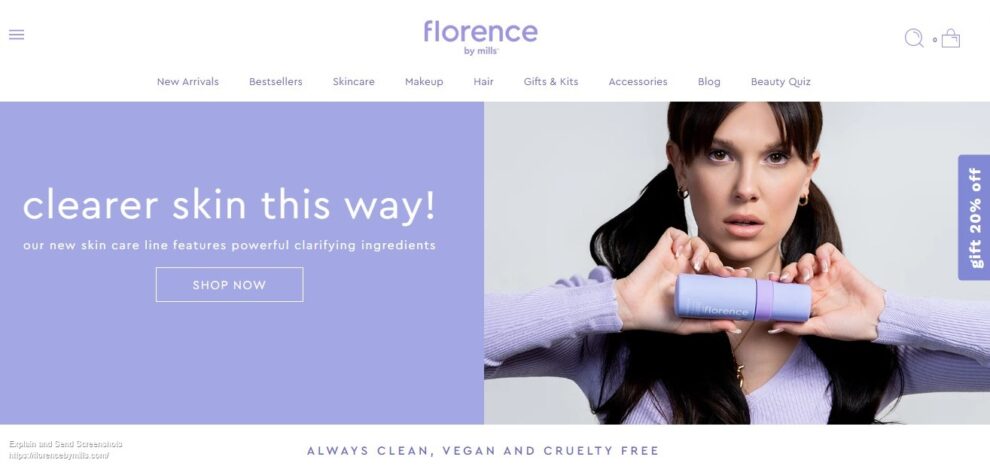Image resolution: width=990 pixels, height=469 pixels.
Task: Browse the Accessories category
Action: click(638, 81)
